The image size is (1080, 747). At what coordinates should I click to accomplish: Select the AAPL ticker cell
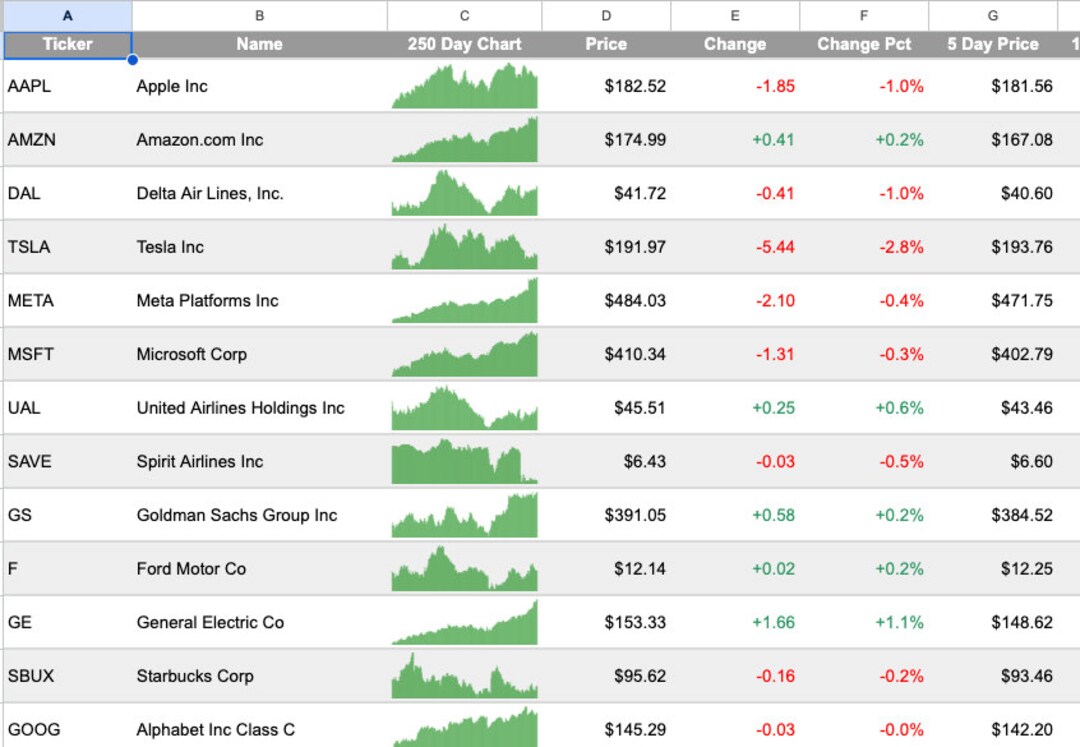[x=67, y=86]
